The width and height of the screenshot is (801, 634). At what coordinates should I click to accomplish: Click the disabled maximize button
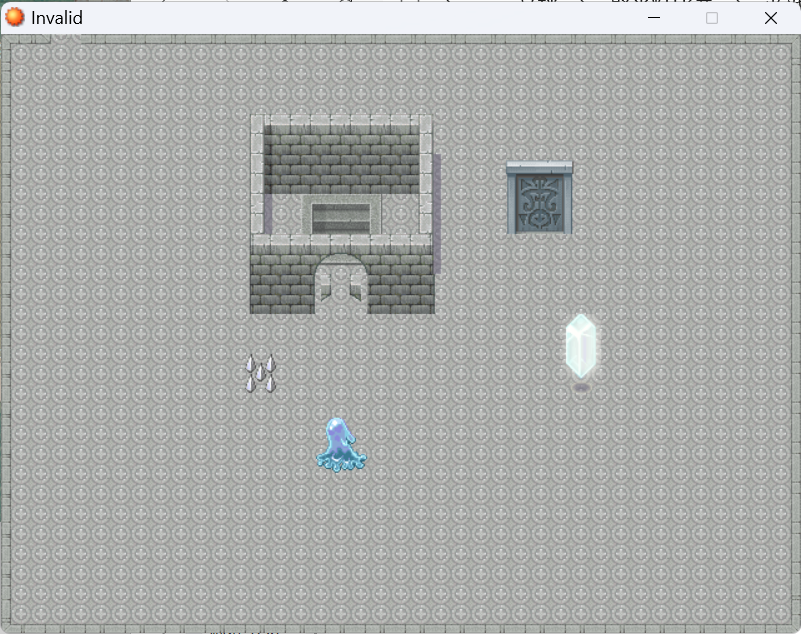(x=712, y=18)
